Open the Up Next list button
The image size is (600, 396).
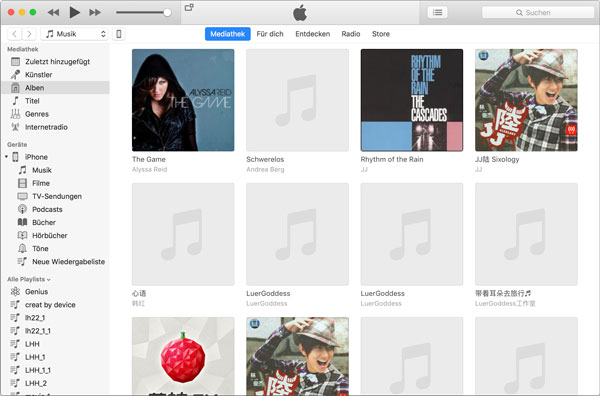pos(437,13)
